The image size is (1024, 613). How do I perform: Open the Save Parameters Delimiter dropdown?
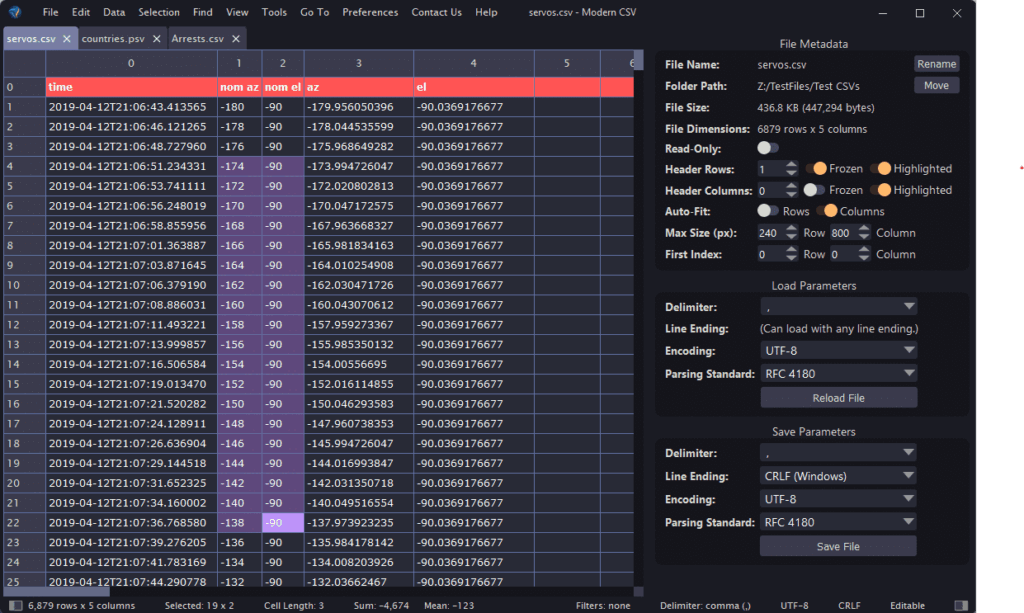coord(838,452)
